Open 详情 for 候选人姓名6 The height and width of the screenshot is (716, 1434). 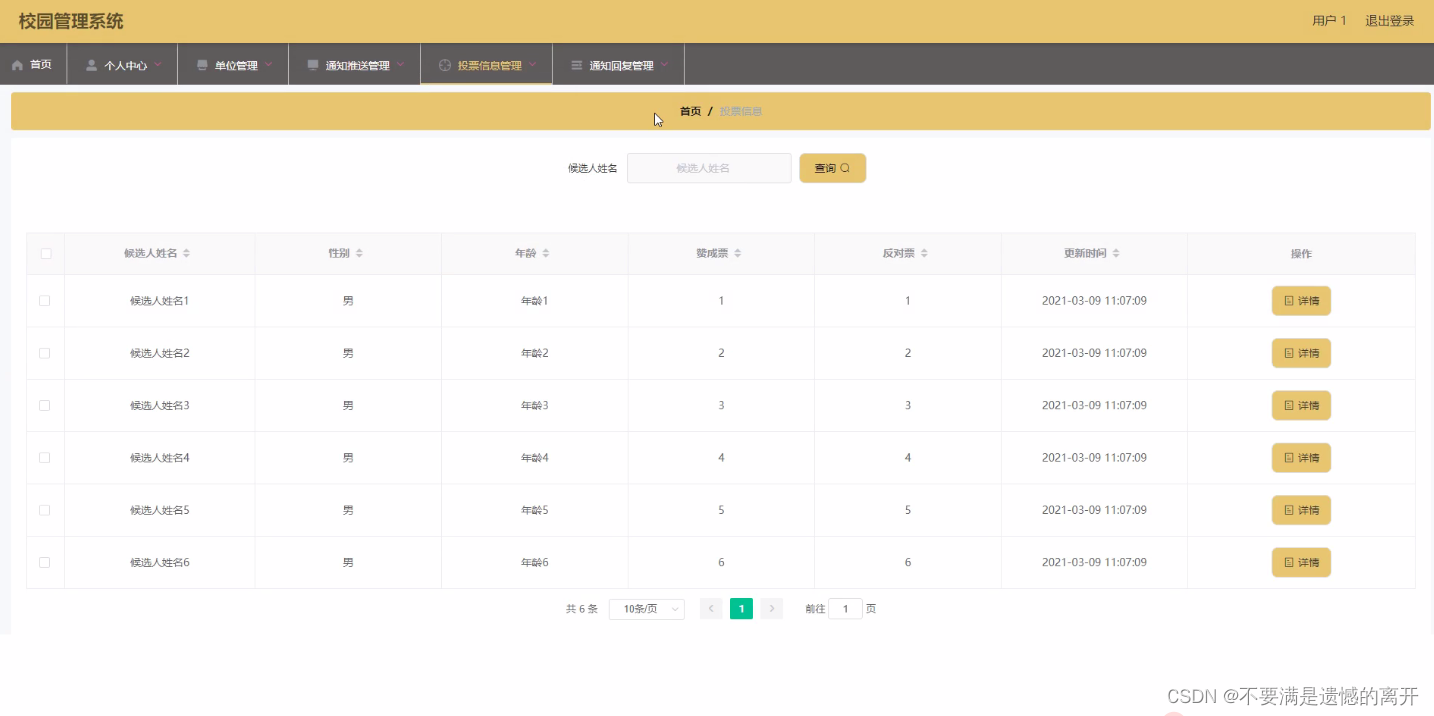tap(1301, 562)
